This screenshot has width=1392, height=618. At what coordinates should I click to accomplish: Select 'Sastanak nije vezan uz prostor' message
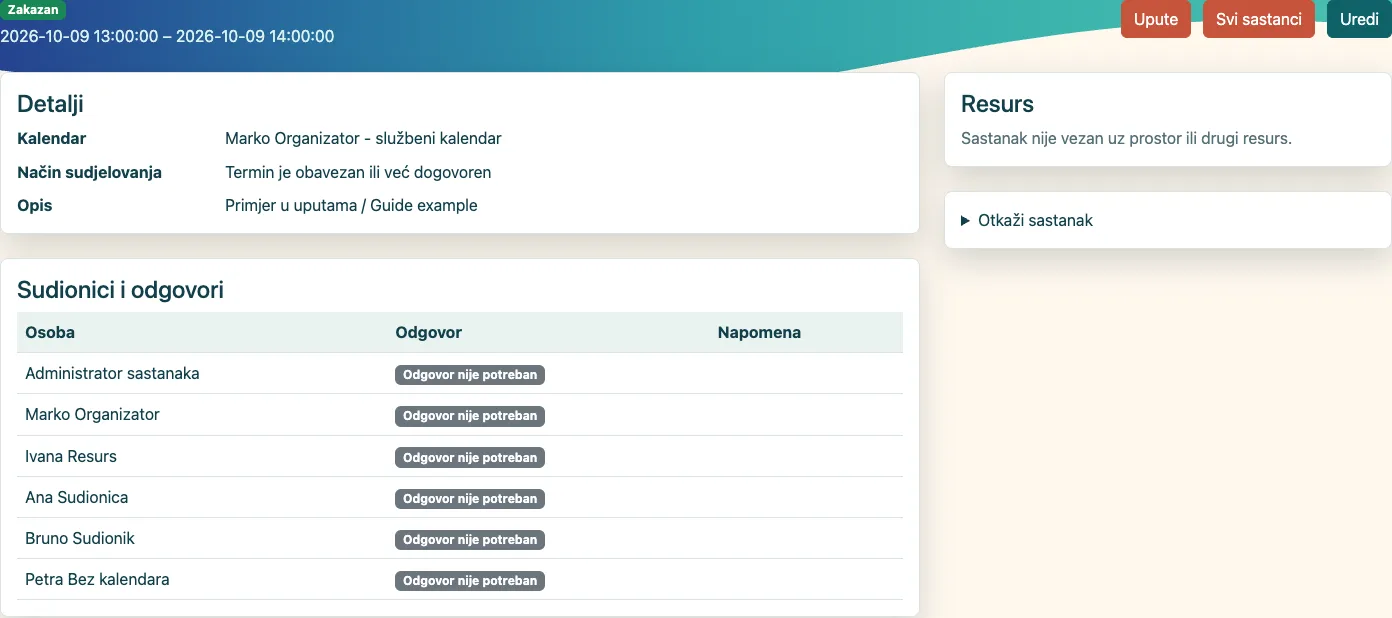[1126, 138]
